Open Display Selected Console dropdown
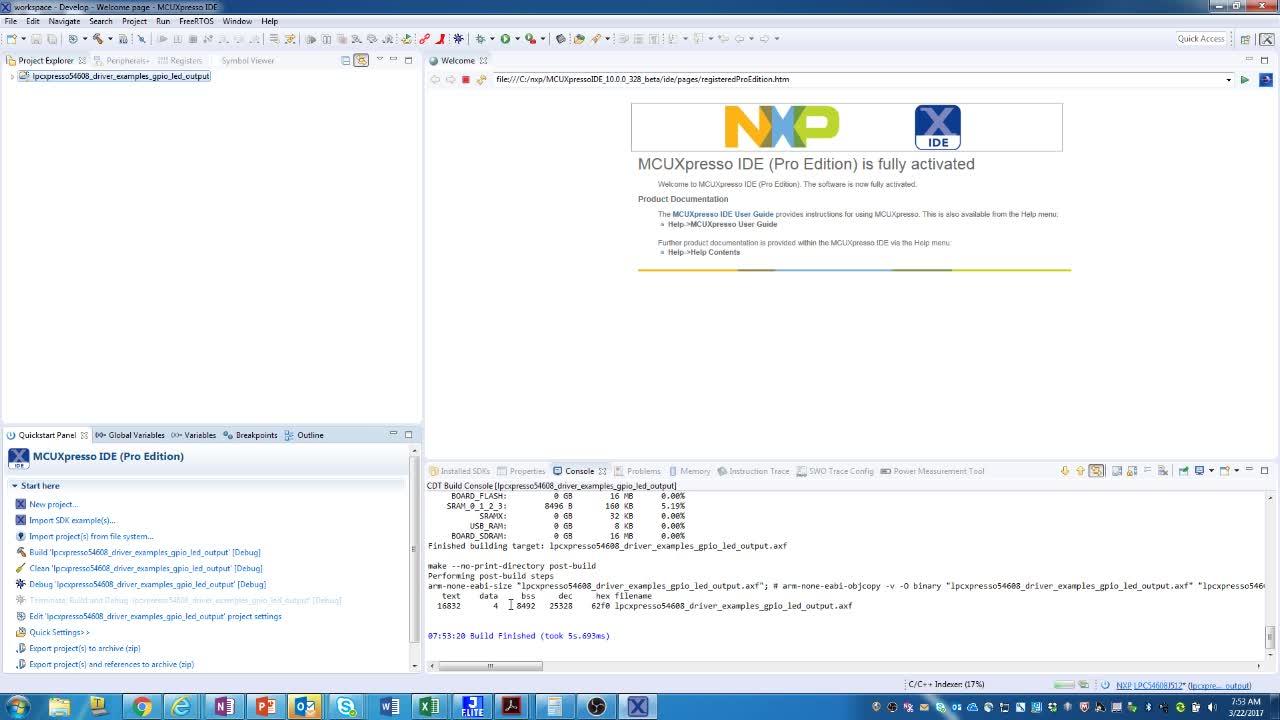 pyautogui.click(x=1211, y=471)
